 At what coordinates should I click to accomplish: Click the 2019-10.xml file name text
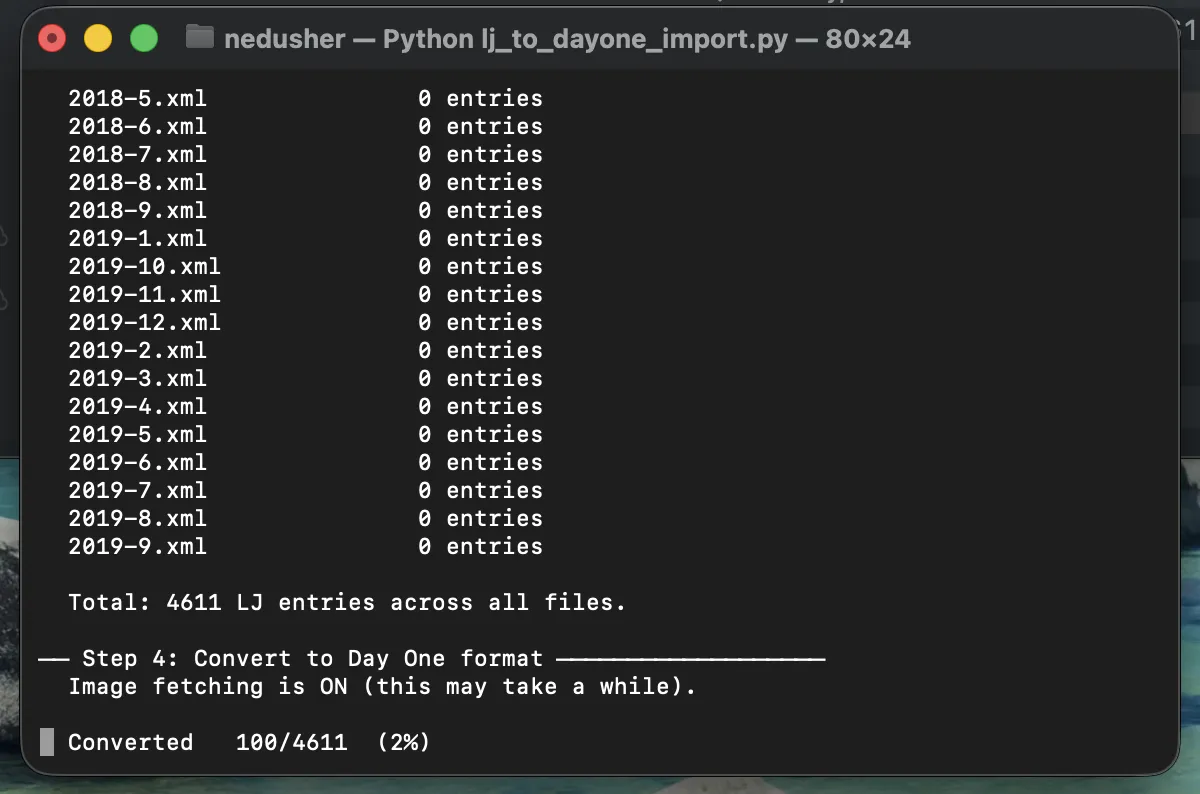[145, 266]
